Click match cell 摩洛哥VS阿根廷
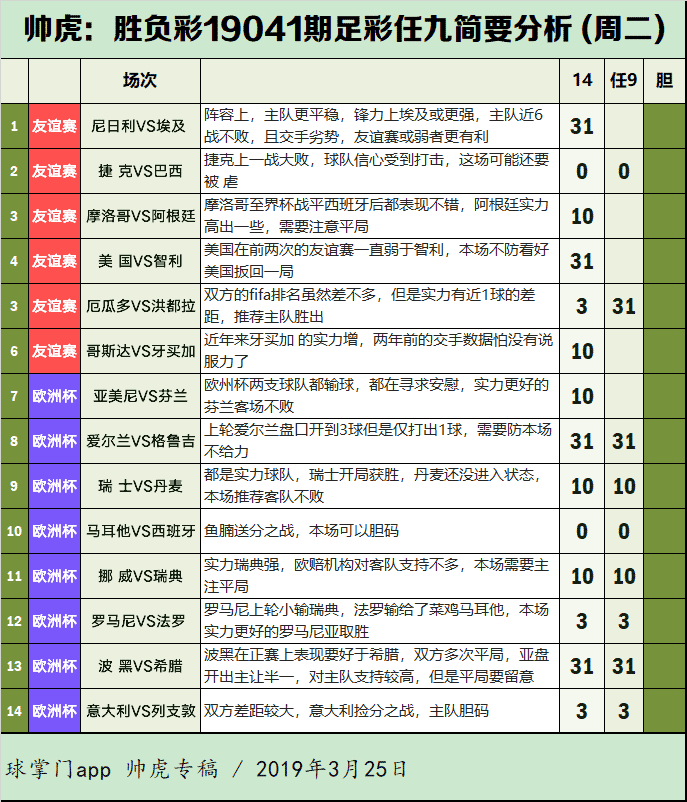Image resolution: width=687 pixels, height=802 pixels. [140, 216]
